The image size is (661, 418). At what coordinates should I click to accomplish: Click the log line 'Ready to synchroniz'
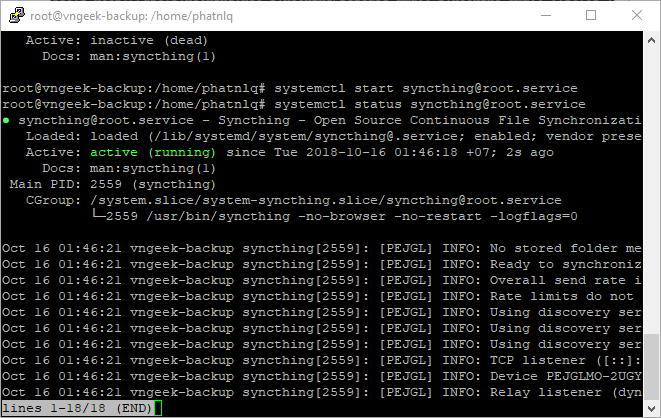(x=322, y=265)
